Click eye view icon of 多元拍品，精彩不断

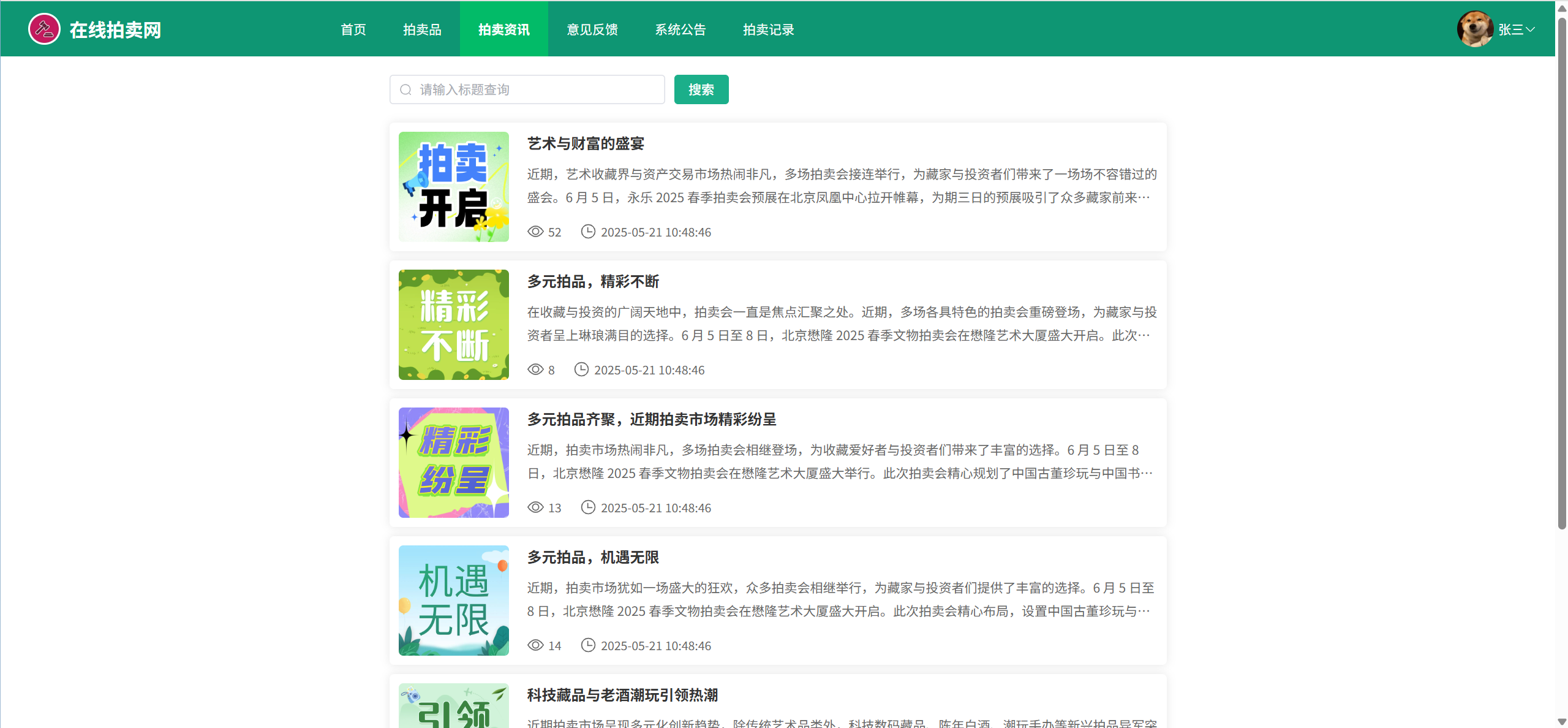pos(535,370)
